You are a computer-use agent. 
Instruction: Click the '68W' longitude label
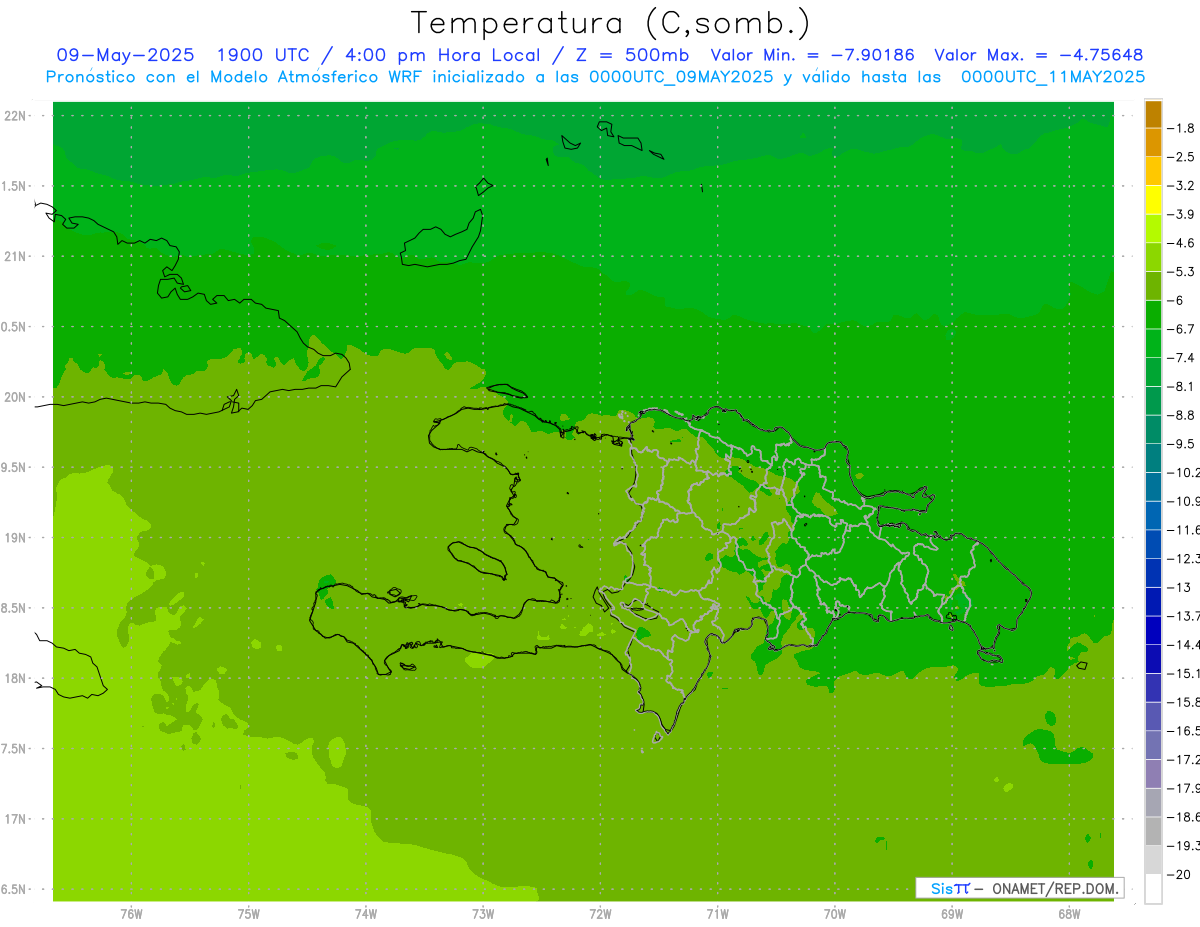click(x=1069, y=914)
